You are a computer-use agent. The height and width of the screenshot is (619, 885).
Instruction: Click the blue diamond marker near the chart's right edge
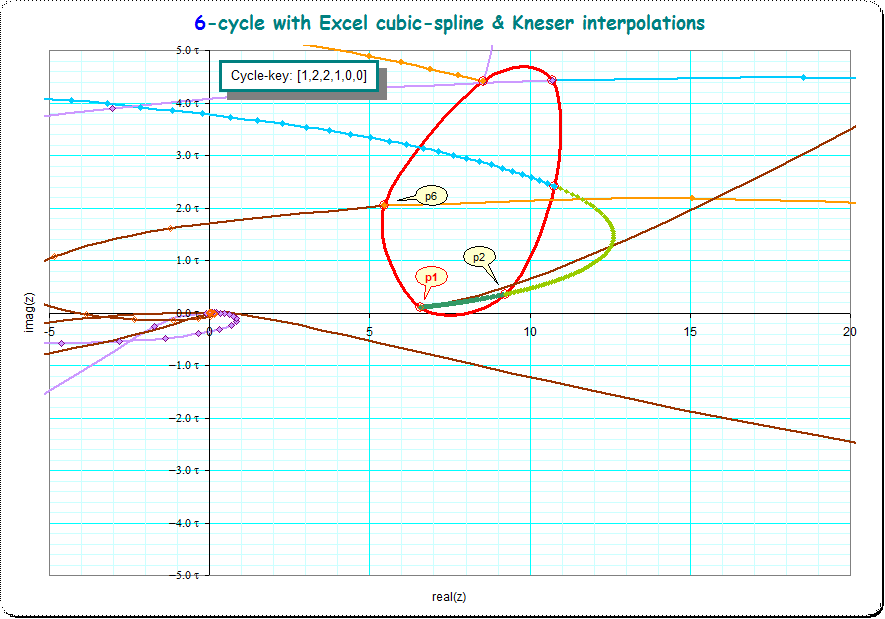pyautogui.click(x=803, y=77)
